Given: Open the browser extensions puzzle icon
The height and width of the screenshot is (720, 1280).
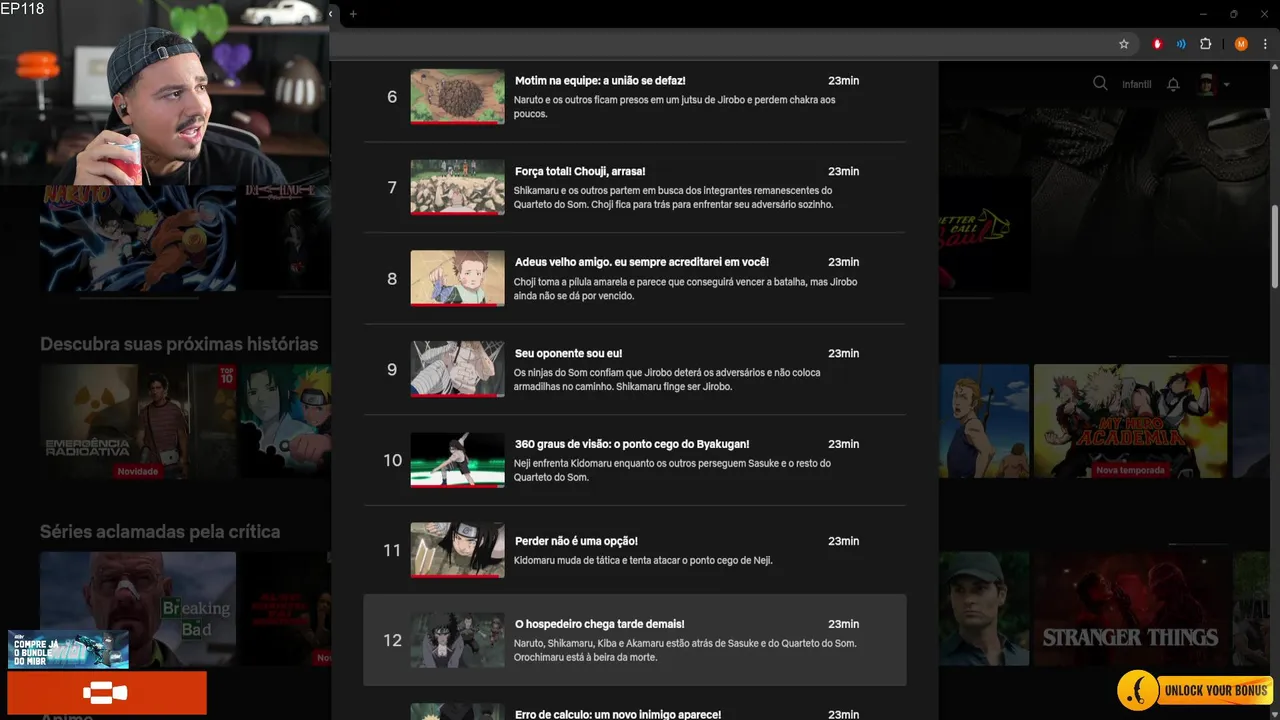Looking at the screenshot, I should coord(1205,44).
